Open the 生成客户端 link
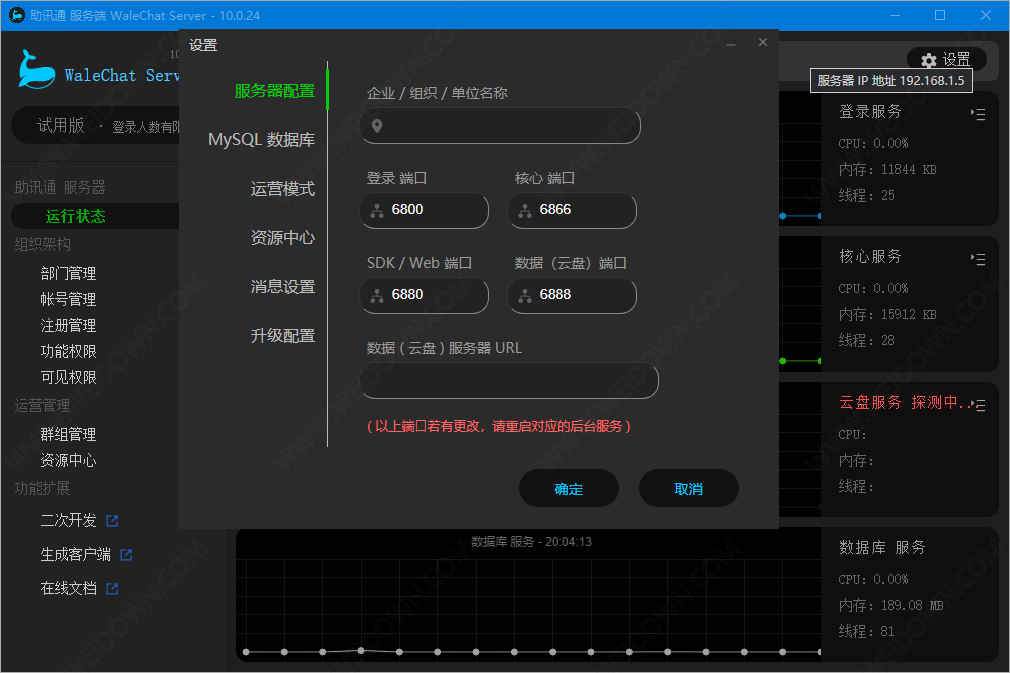 (x=75, y=555)
